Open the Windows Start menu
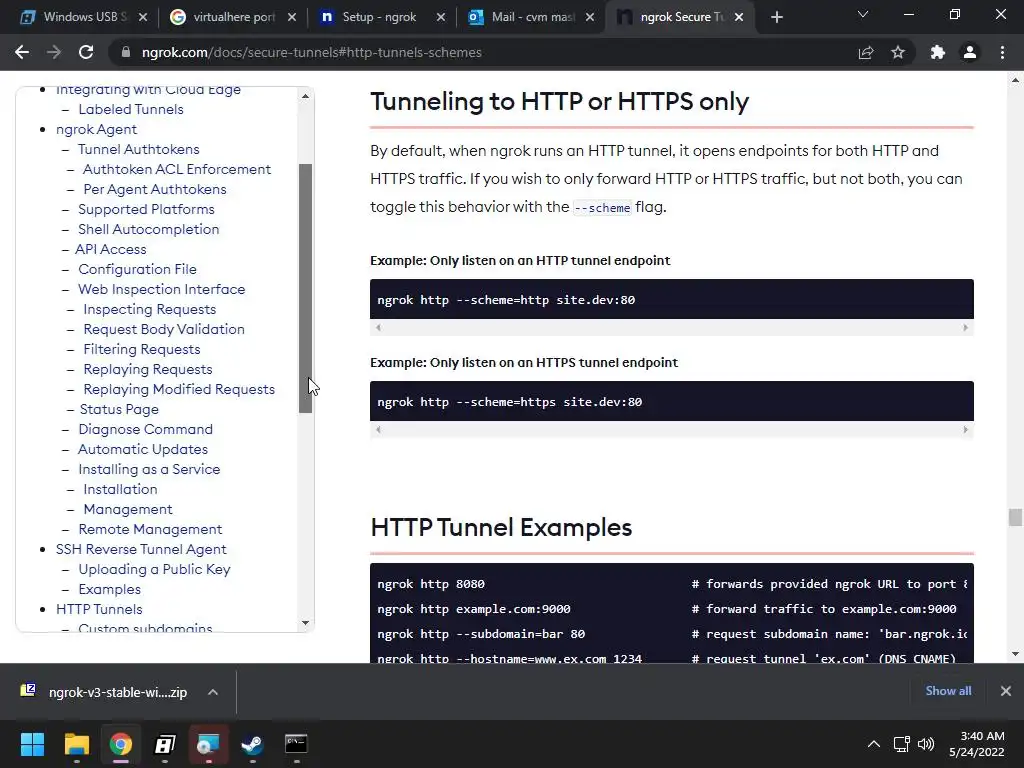Viewport: 1024px width, 768px height. pos(32,744)
